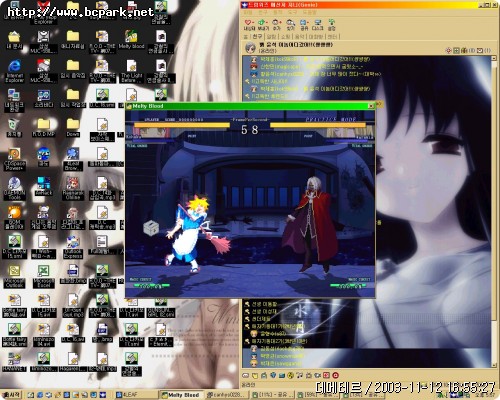The image size is (500, 400).
Task: Open the last messenger menu (도움말)
Action: click(x=309, y=12)
